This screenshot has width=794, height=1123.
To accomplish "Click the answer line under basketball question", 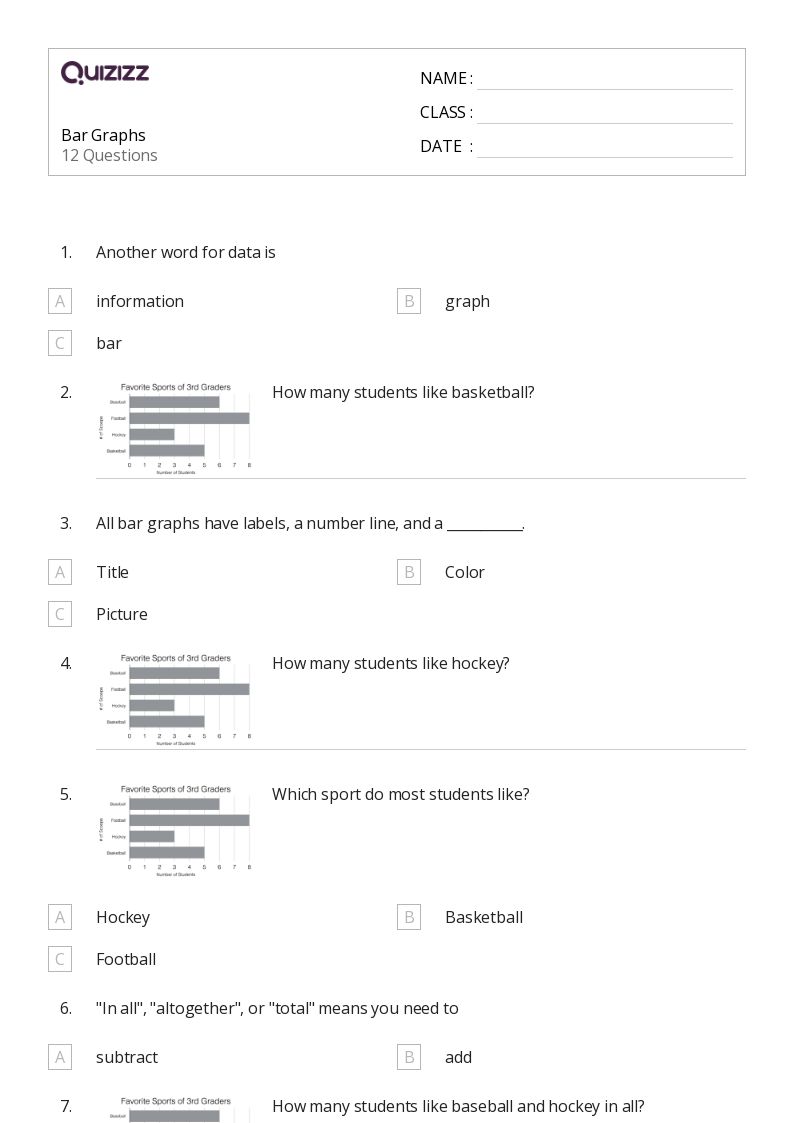I will 421,478.
